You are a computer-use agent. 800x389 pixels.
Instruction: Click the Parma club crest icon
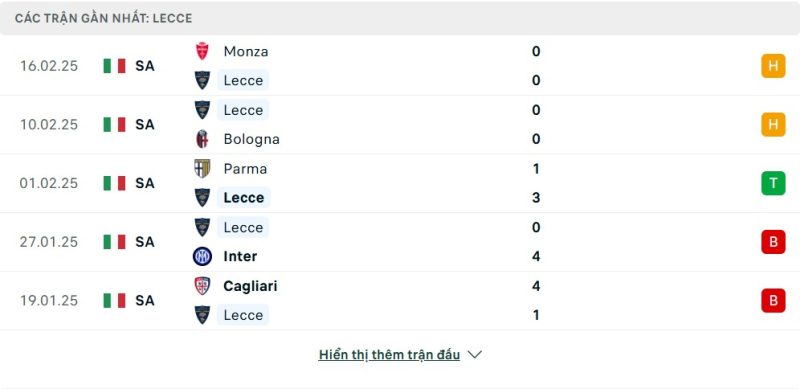(x=202, y=168)
